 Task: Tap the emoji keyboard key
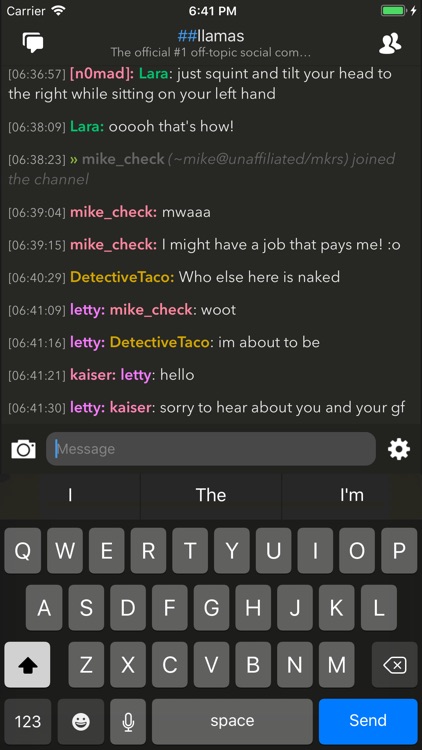coord(81,721)
